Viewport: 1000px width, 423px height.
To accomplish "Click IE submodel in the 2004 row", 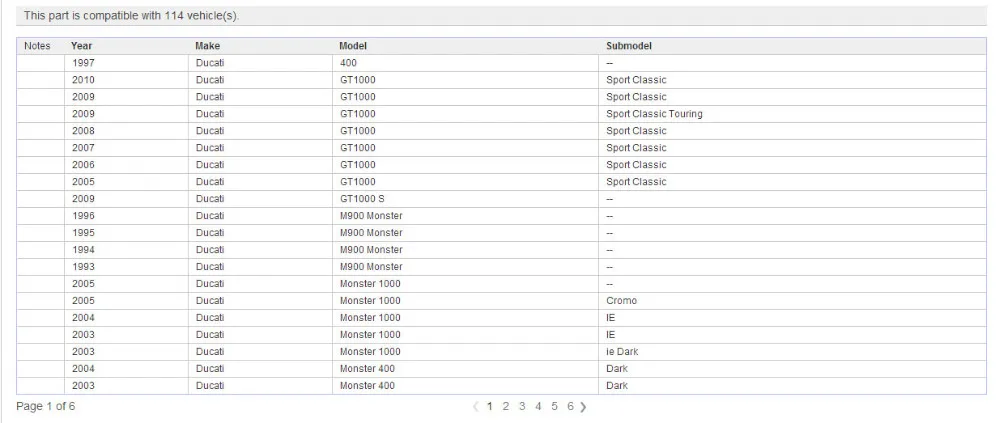I will tap(611, 318).
